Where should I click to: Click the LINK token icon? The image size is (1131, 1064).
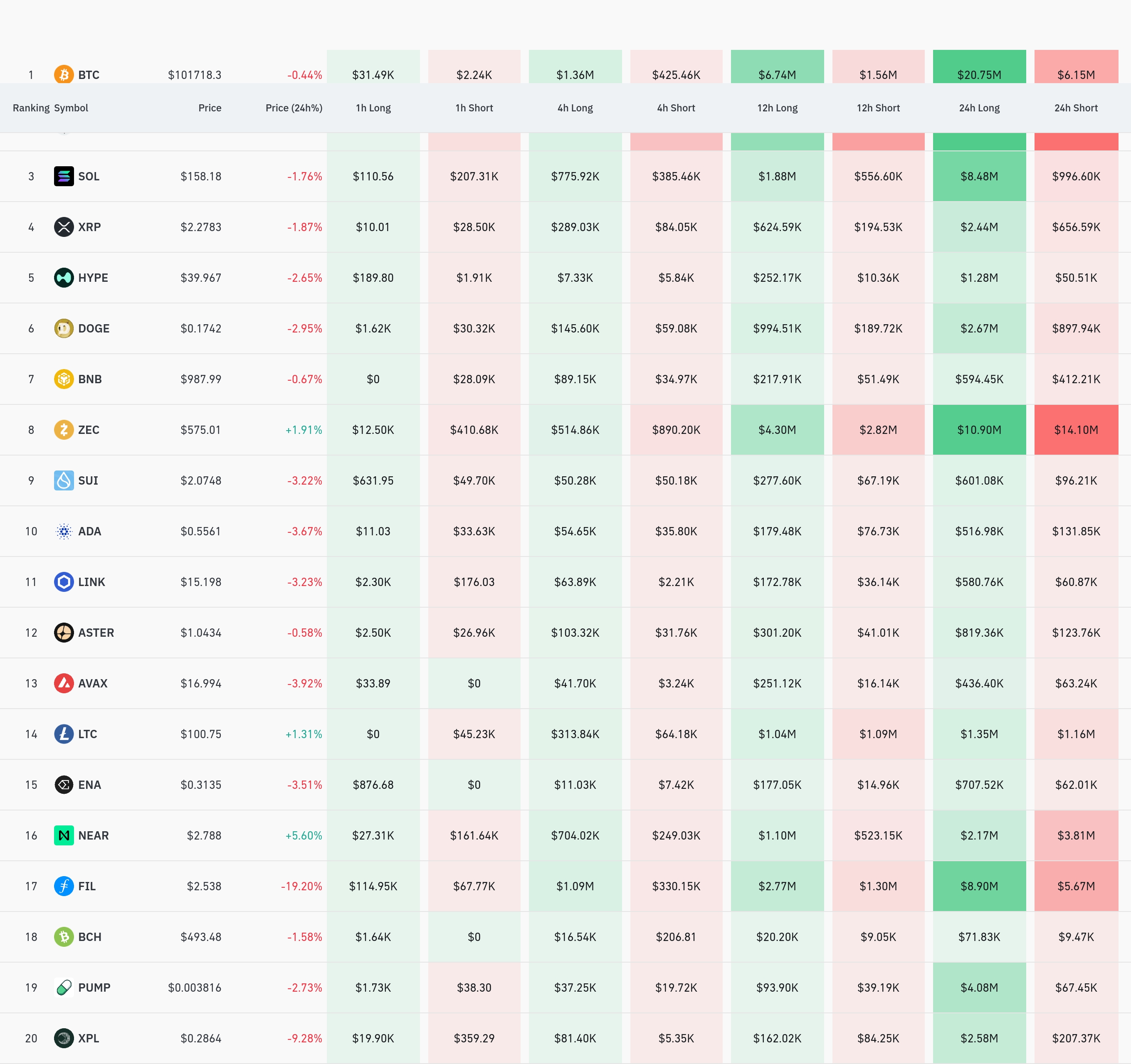pyautogui.click(x=64, y=582)
